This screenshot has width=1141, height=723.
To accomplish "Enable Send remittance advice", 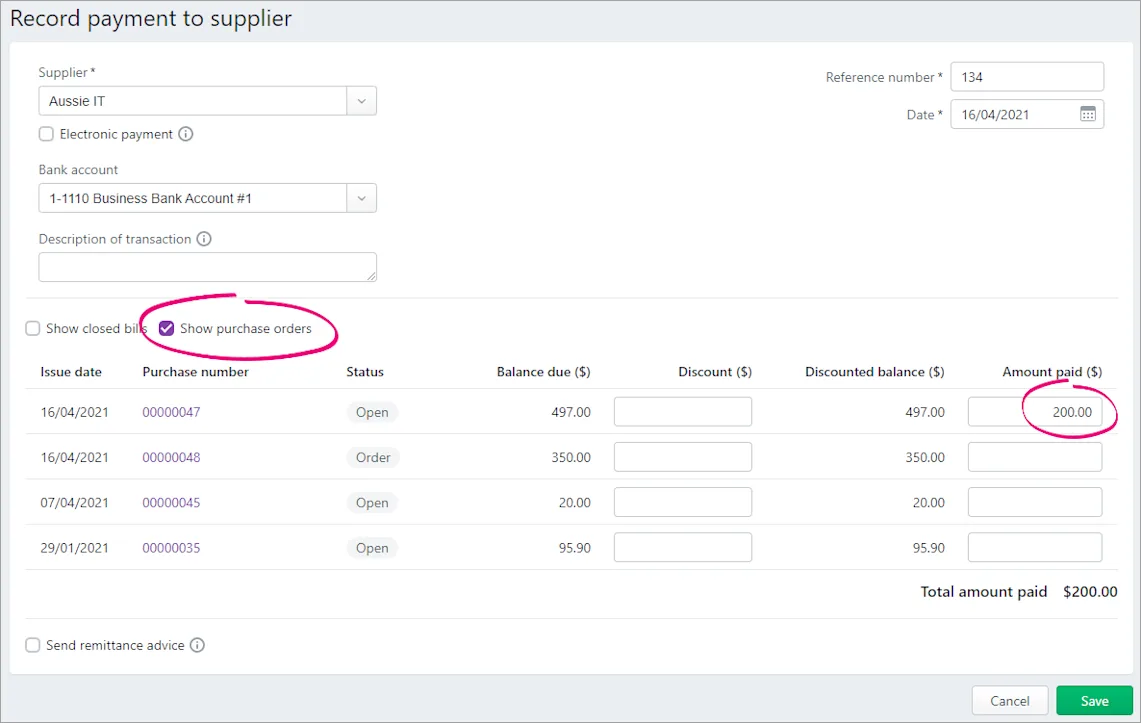I will point(32,645).
